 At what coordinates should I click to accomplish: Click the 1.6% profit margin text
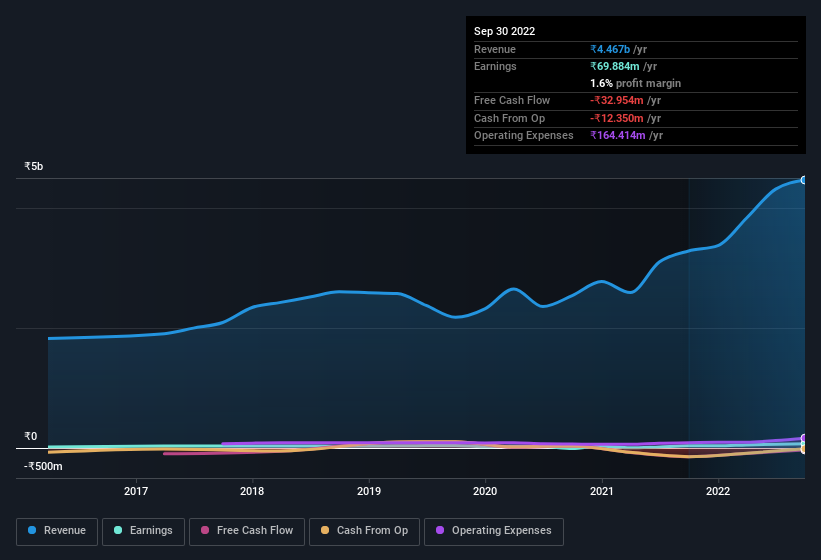coord(636,83)
